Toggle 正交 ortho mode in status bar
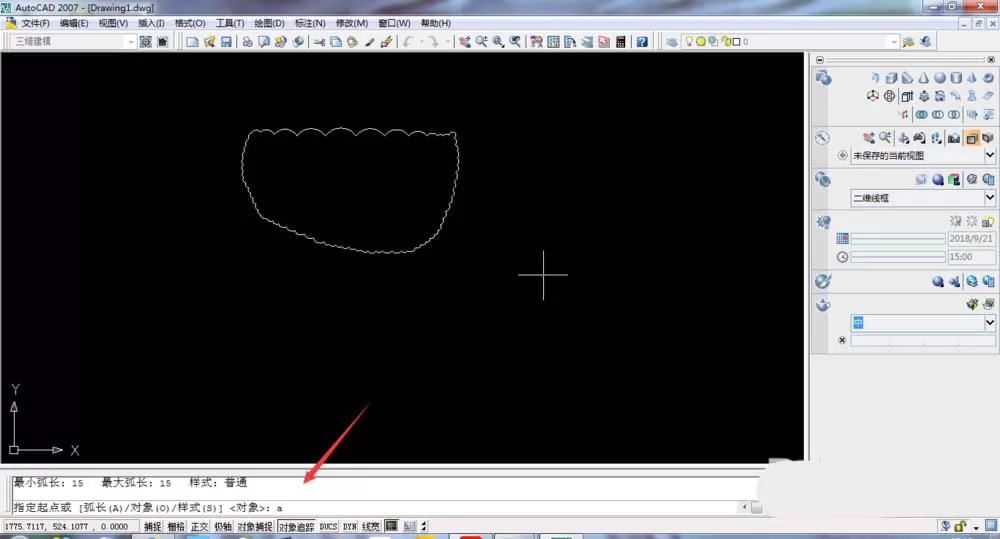This screenshot has width=1000, height=539. click(199, 526)
